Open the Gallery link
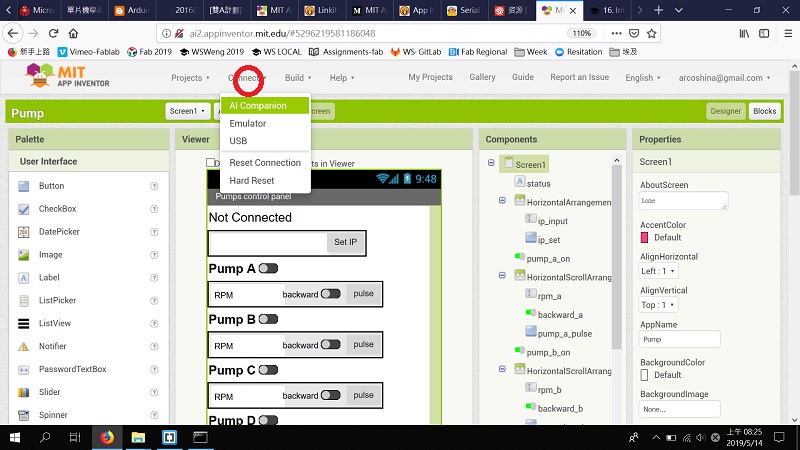Screen dimensions: 800x450 pos(482,77)
